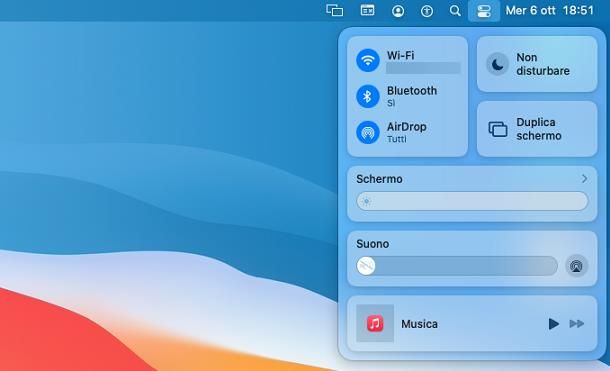
Task: Adjust the Schermo brightness slider
Action: (472, 201)
